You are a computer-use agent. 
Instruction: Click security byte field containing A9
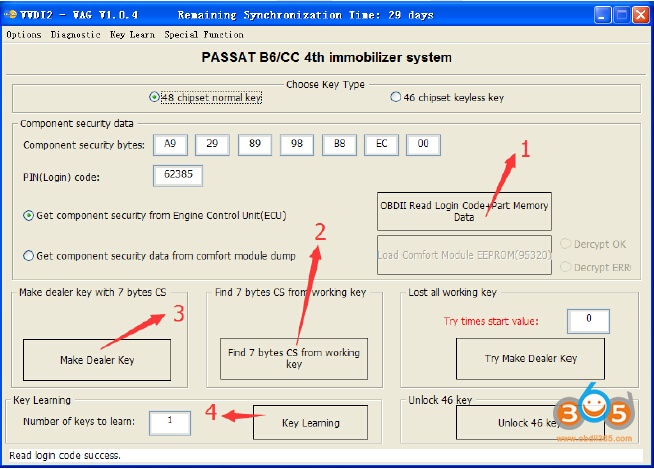[170, 145]
